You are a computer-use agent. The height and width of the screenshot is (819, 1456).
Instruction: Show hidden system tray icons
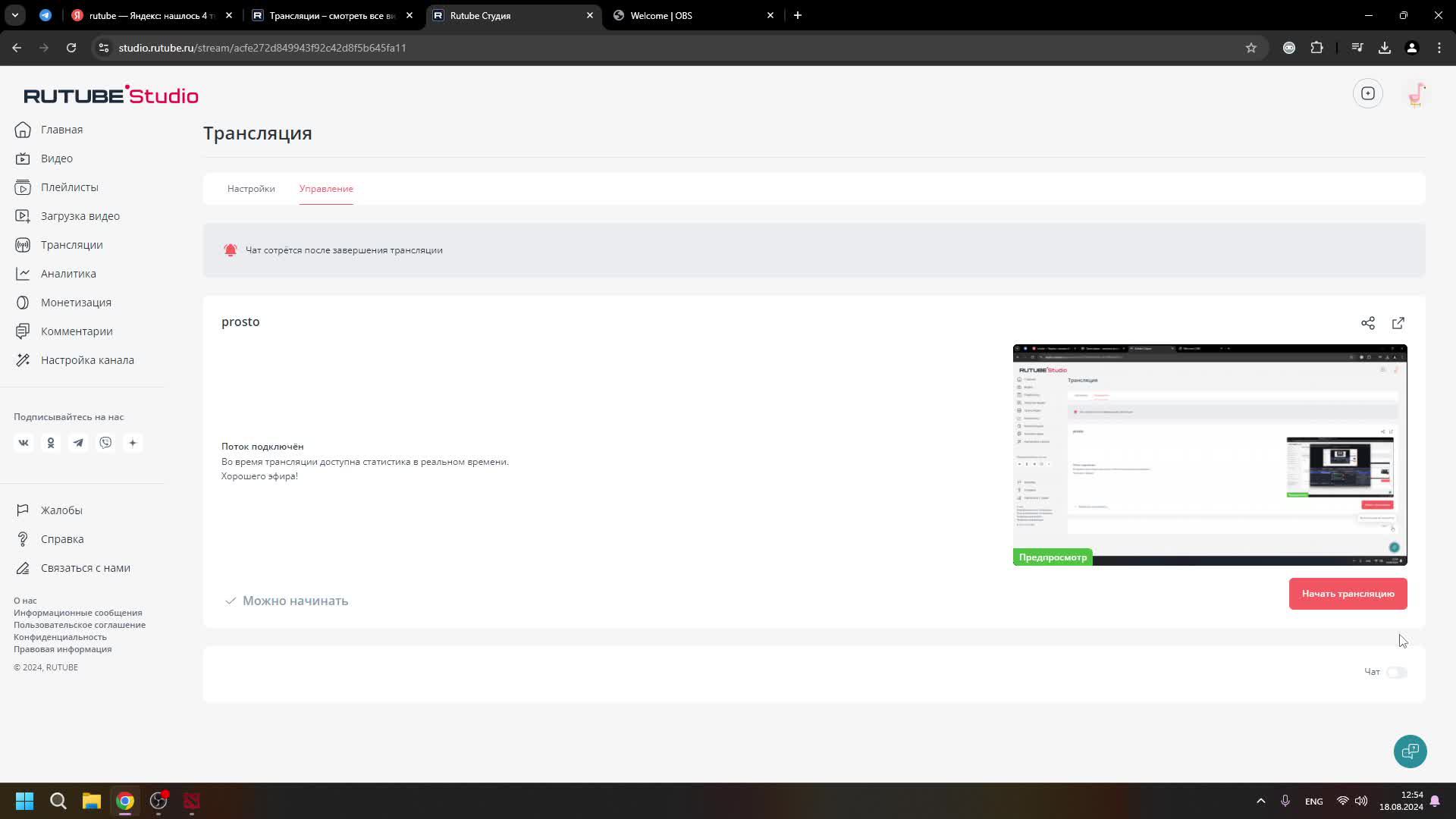(x=1260, y=801)
